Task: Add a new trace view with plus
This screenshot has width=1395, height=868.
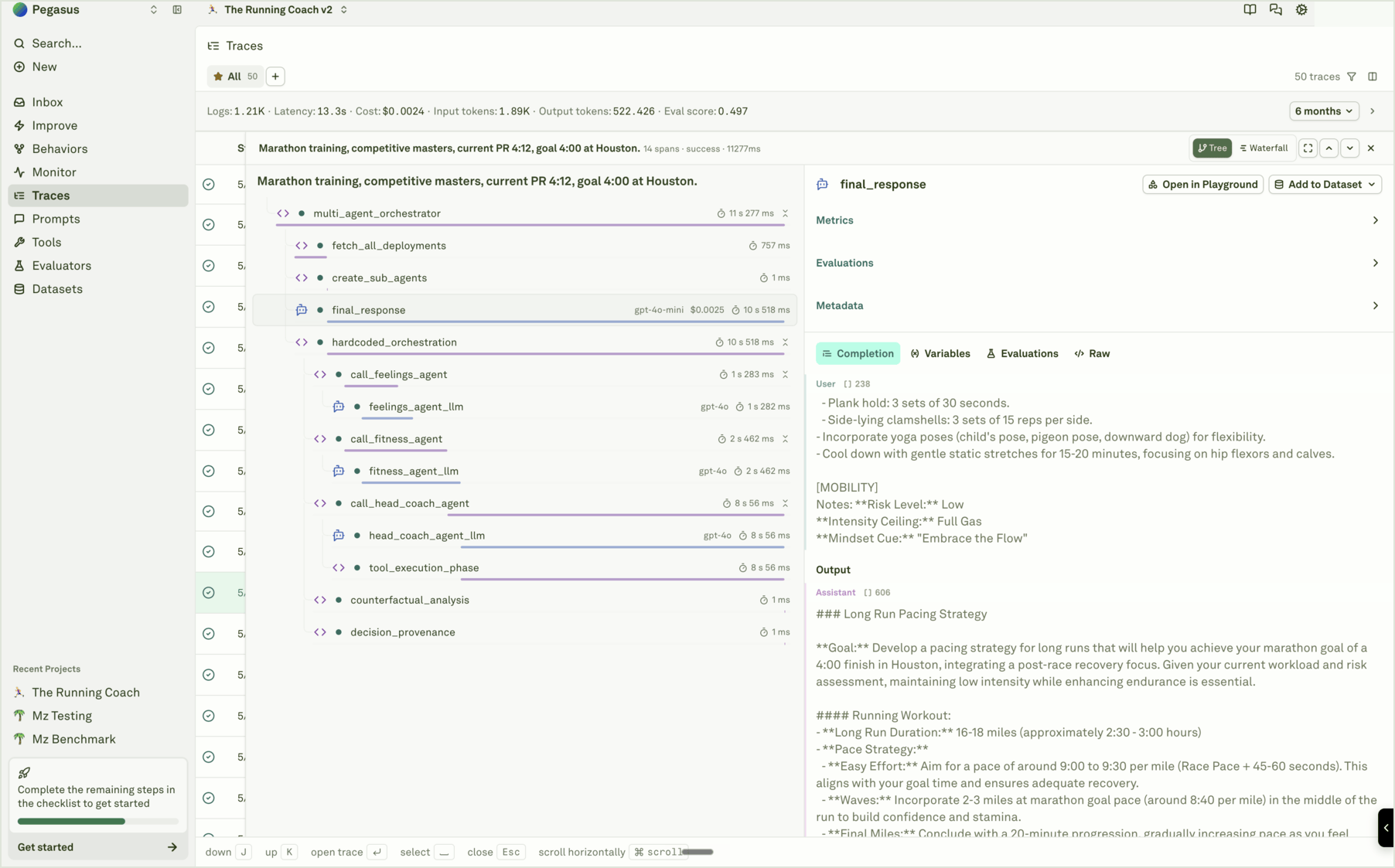Action: tap(275, 77)
